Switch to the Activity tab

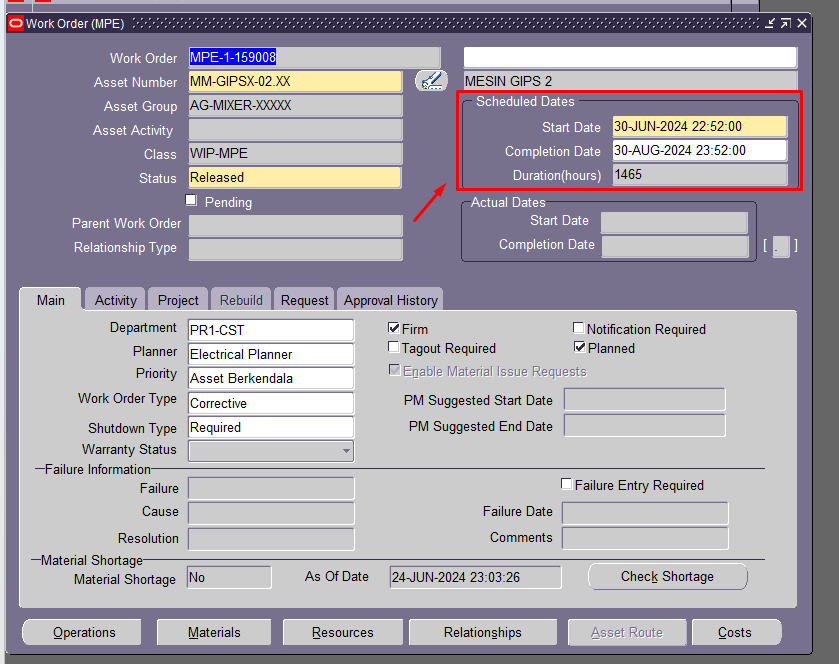[114, 299]
